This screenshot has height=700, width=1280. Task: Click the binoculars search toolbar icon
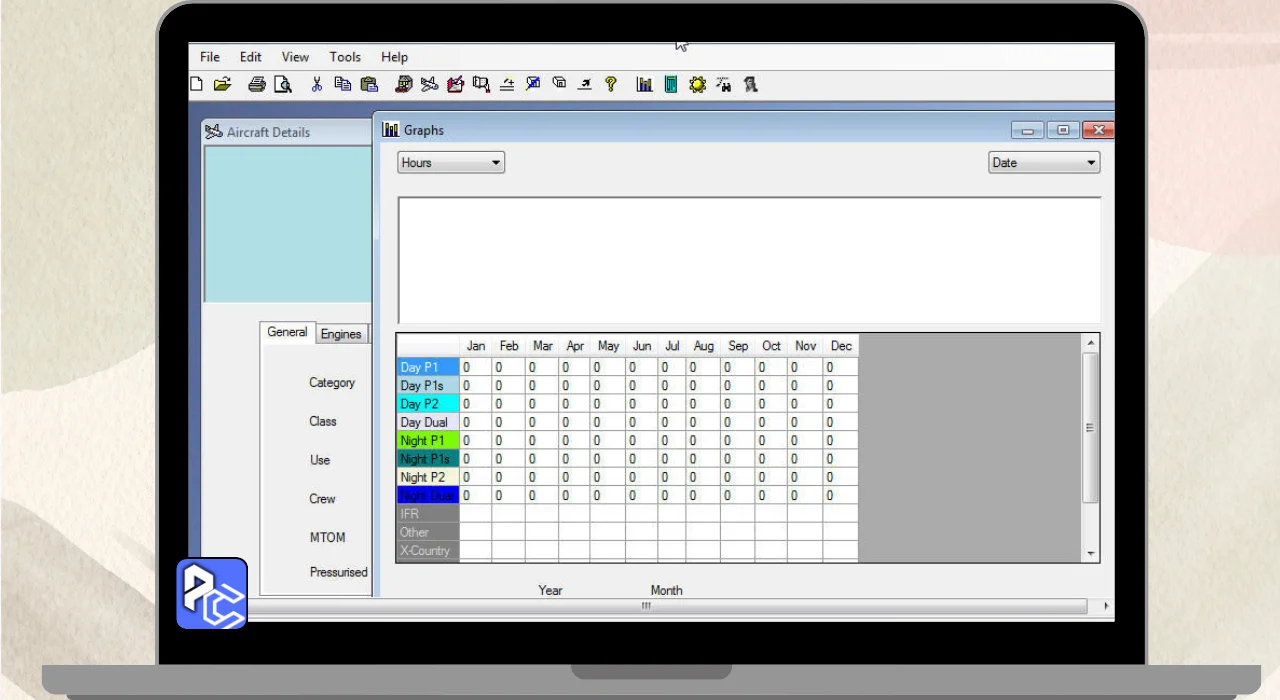724,85
